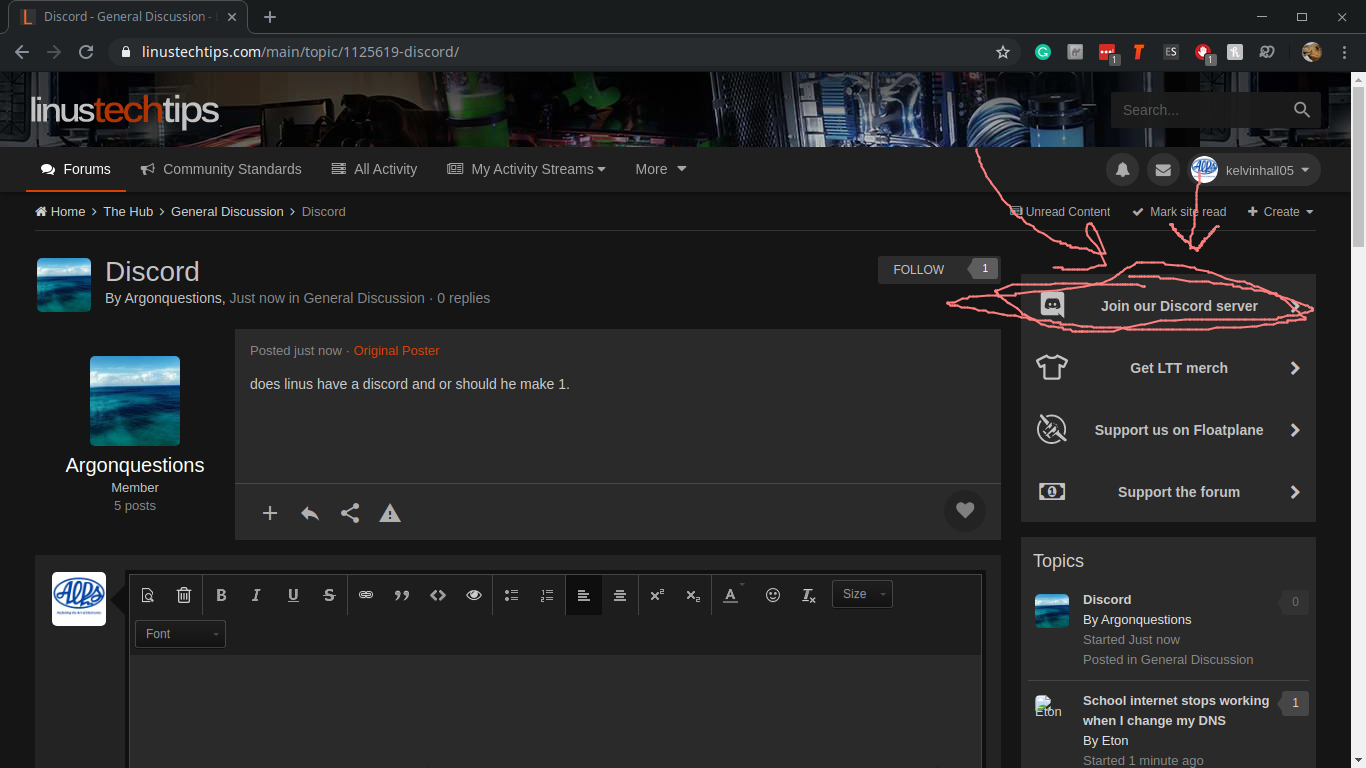Open Unread Content
The height and width of the screenshot is (768, 1366).
[x=1060, y=212]
